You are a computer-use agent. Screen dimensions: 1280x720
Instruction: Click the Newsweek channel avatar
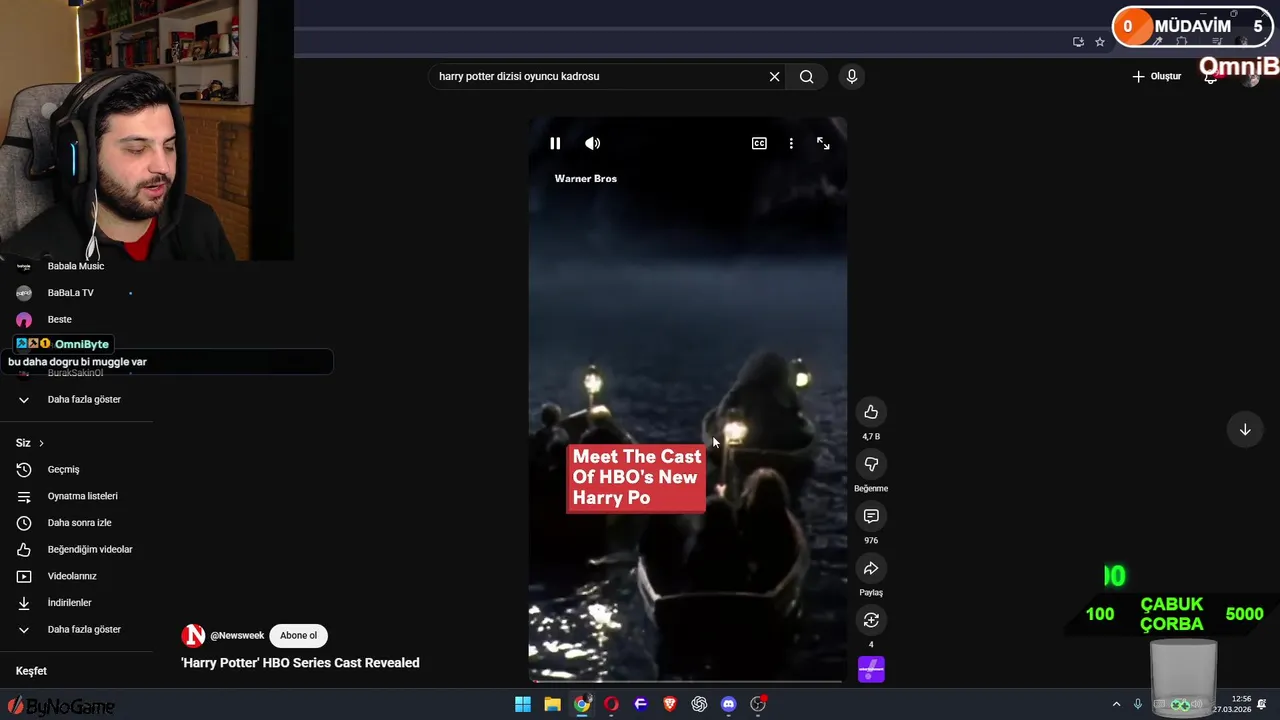(193, 635)
